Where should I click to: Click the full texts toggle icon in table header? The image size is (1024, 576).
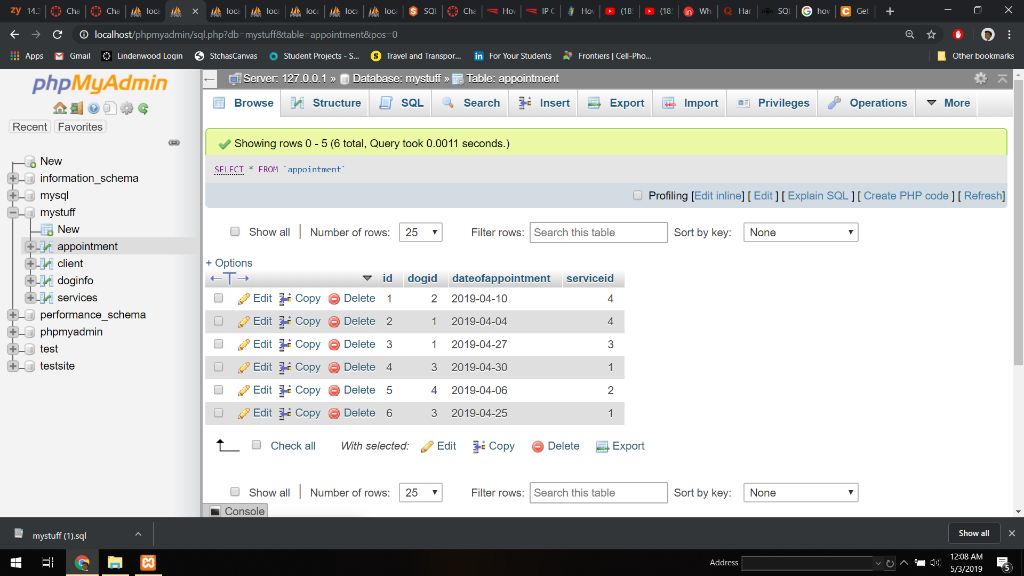point(229,278)
